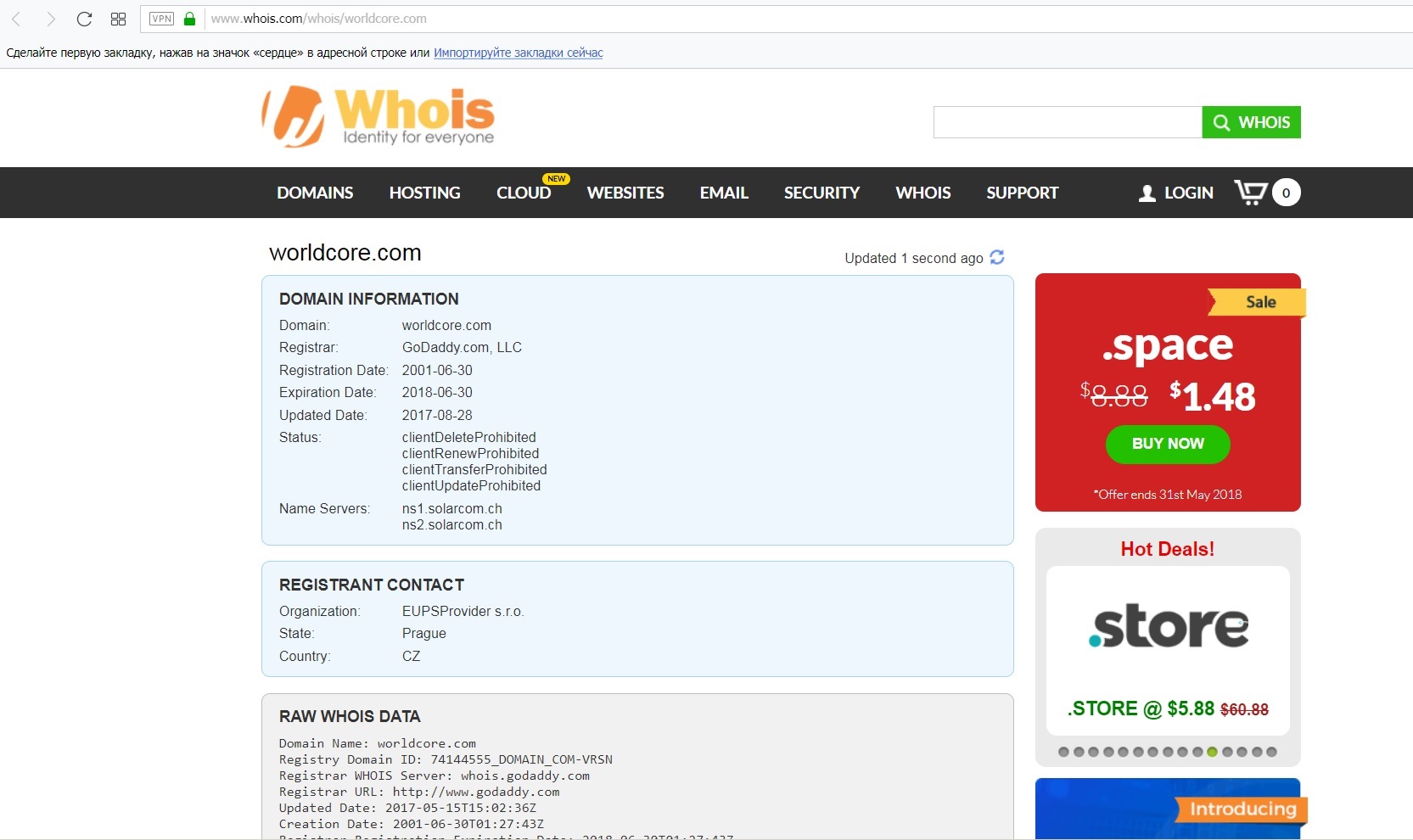This screenshot has height=840, width=1413.
Task: Open the Import bookmarks now link
Action: 519,53
